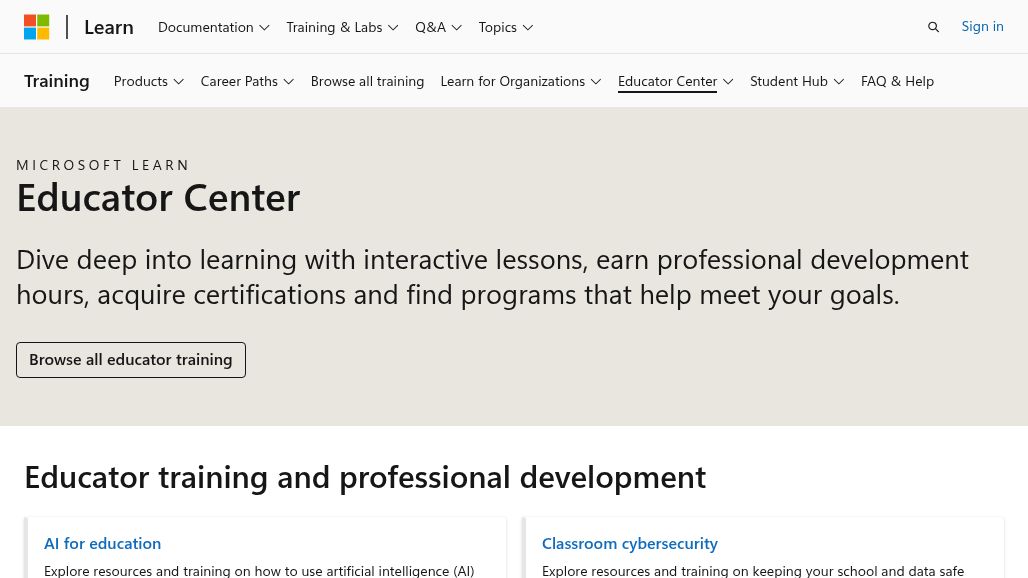Open the AI for education link
Viewport: 1028px width, 578px height.
coord(102,543)
